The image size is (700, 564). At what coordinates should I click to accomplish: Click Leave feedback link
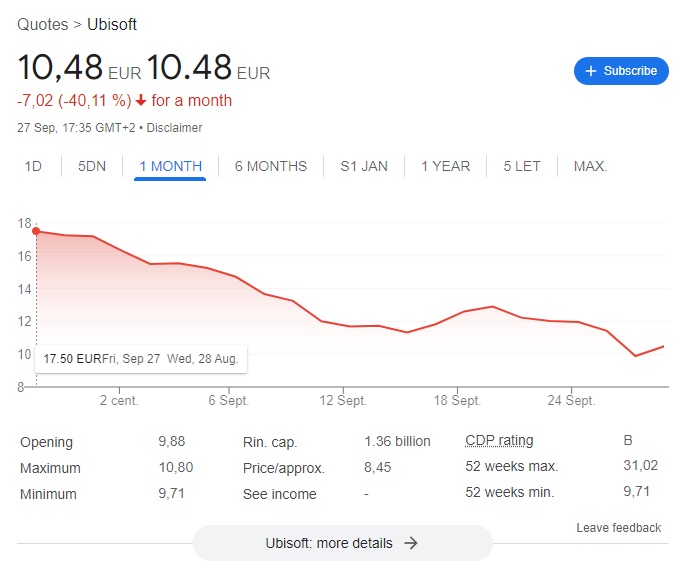point(618,527)
